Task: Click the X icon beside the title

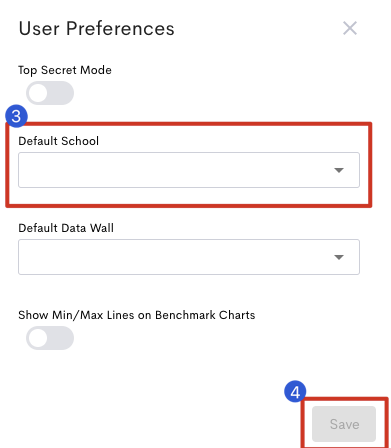Action: click(x=350, y=28)
